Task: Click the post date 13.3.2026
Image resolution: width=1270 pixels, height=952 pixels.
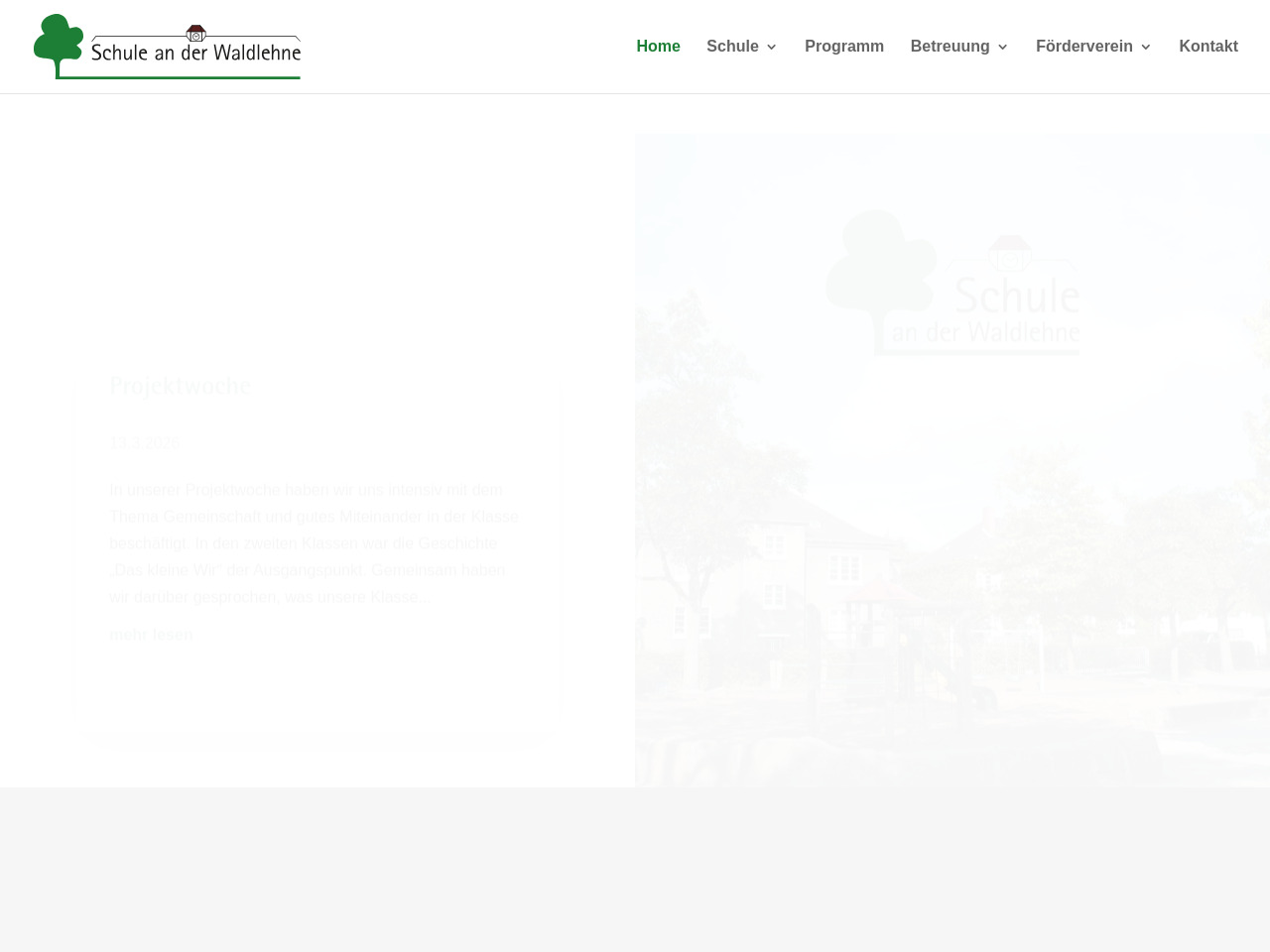Action: tap(144, 442)
